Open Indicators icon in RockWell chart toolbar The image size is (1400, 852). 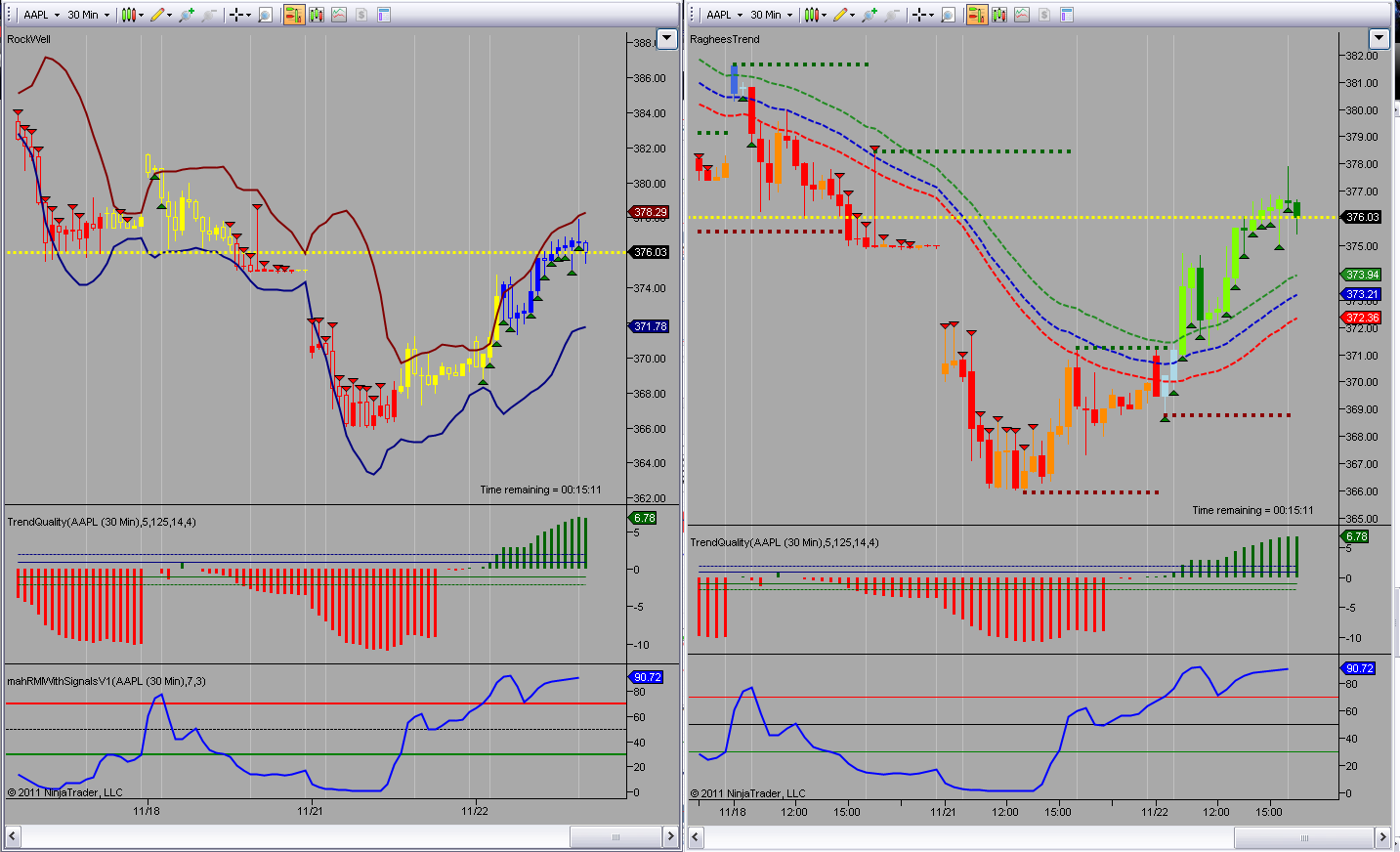tap(339, 15)
